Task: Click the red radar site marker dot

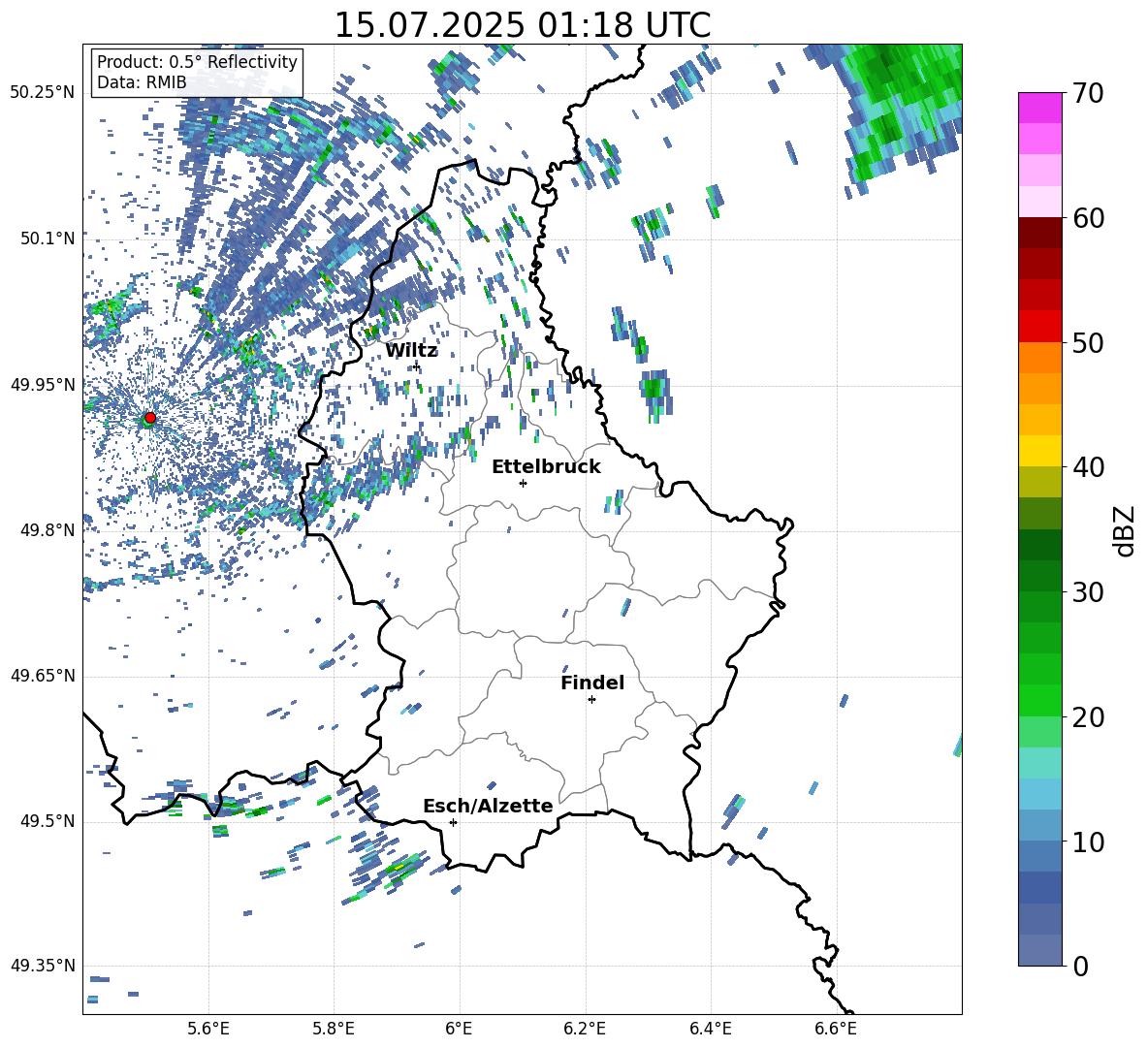Action: click(x=150, y=418)
